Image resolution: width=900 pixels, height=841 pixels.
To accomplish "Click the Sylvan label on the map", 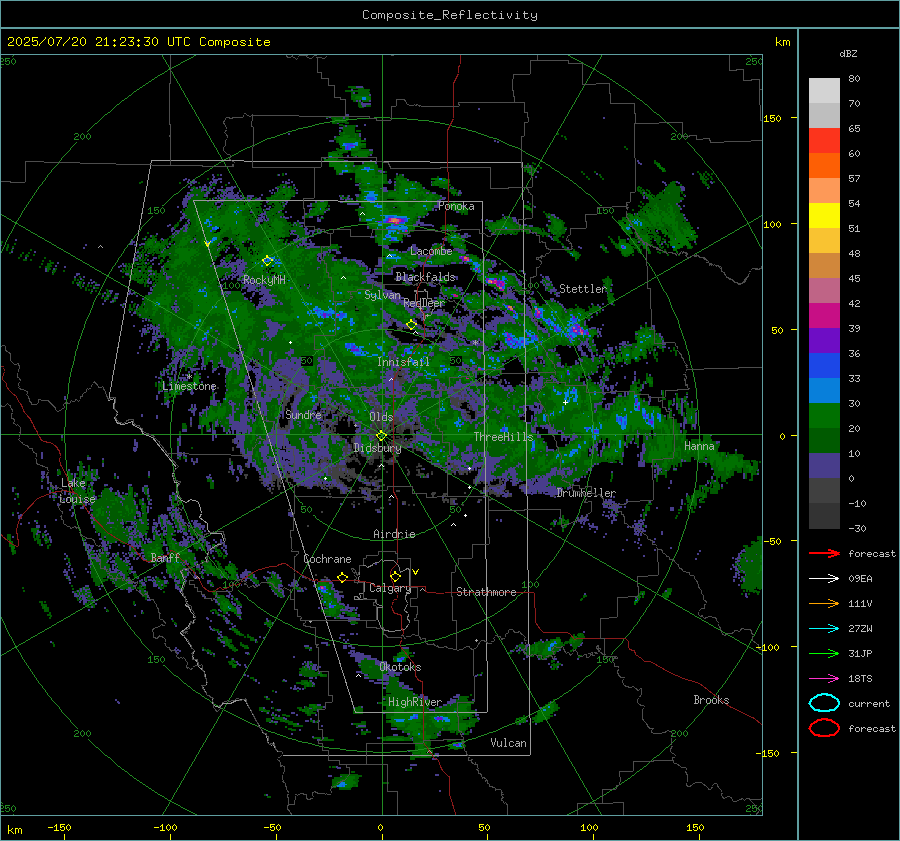I will pyautogui.click(x=382, y=295).
